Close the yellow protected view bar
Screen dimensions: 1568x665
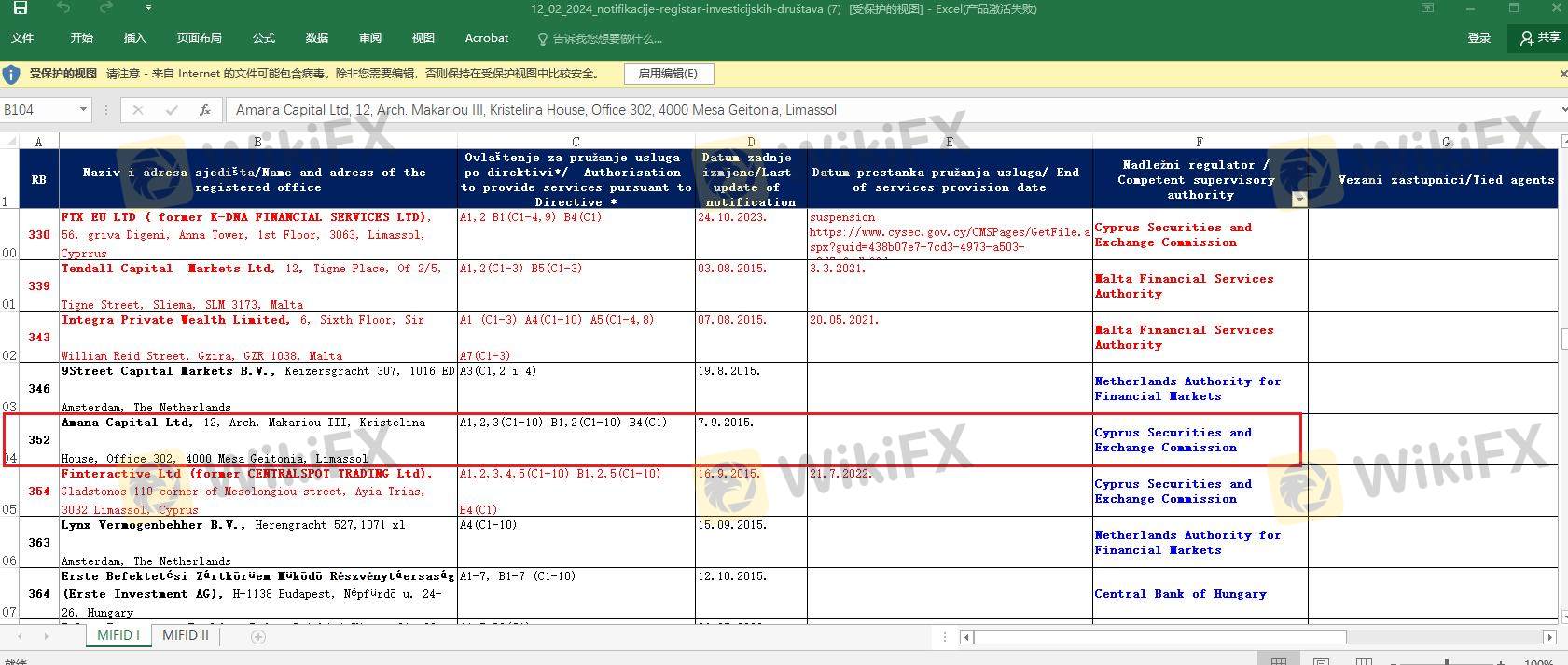(x=1562, y=74)
